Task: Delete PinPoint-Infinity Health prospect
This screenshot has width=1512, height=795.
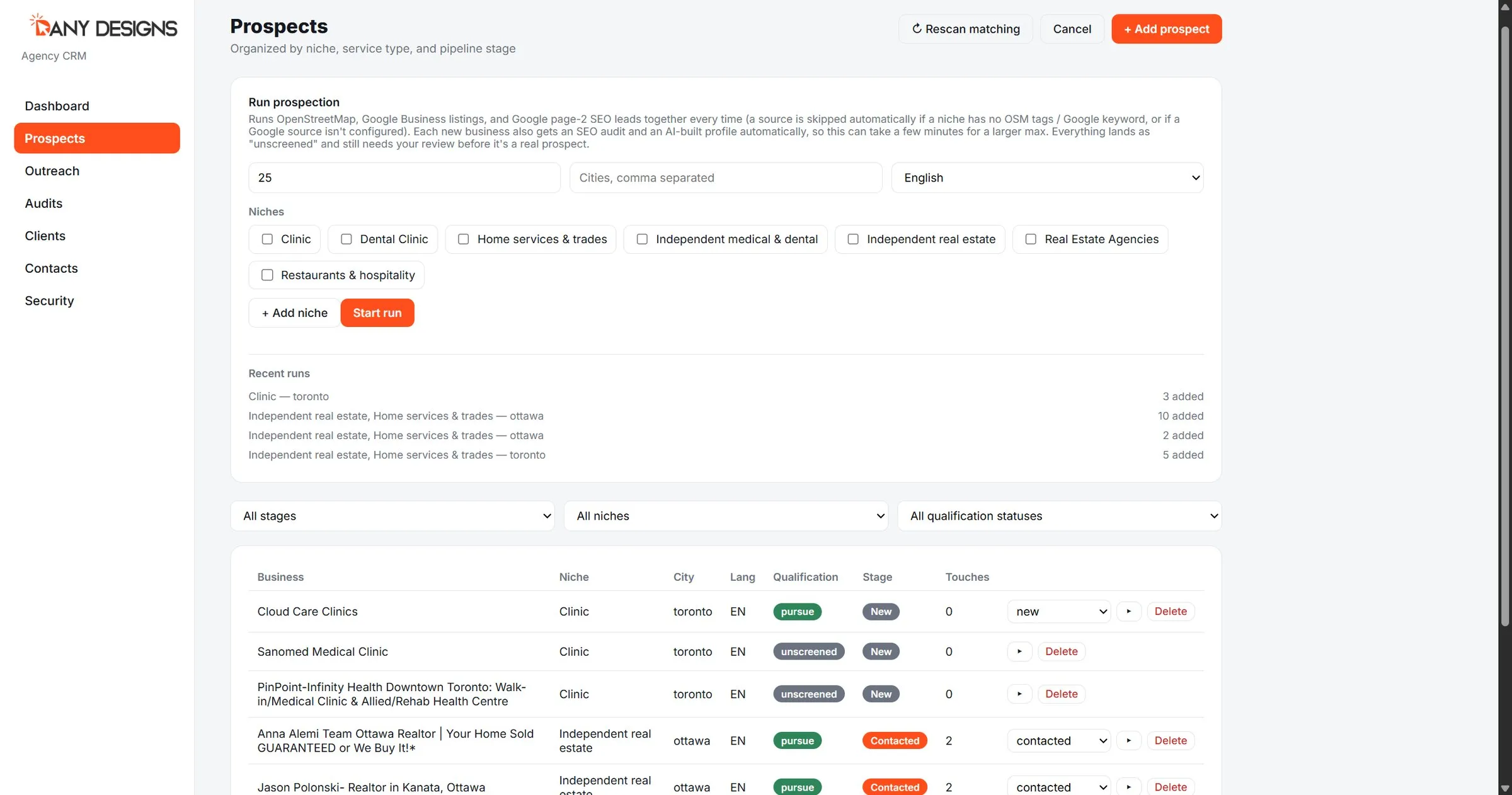Action: pyautogui.click(x=1061, y=694)
